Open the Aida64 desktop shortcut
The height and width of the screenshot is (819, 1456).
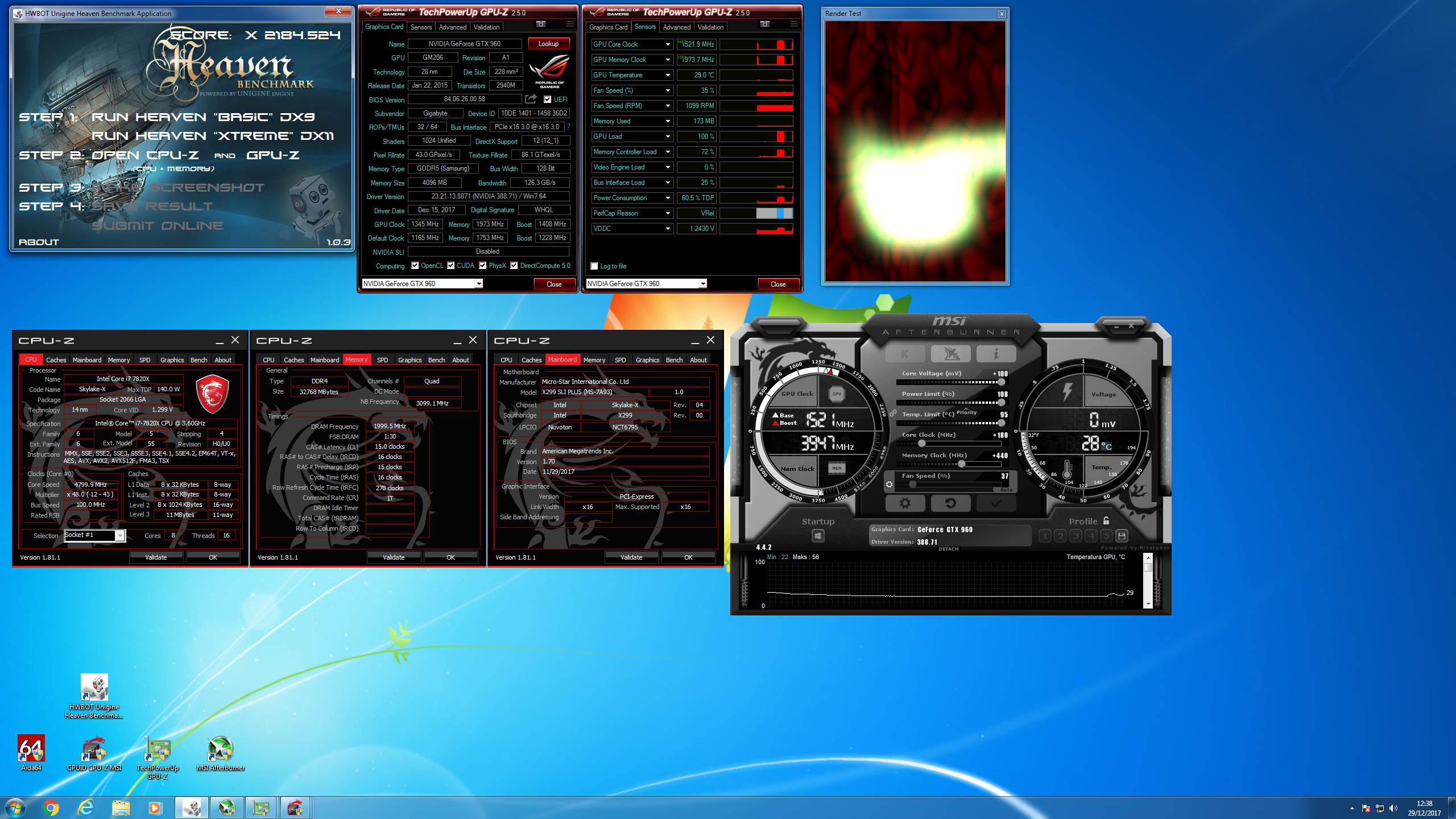pyautogui.click(x=31, y=753)
